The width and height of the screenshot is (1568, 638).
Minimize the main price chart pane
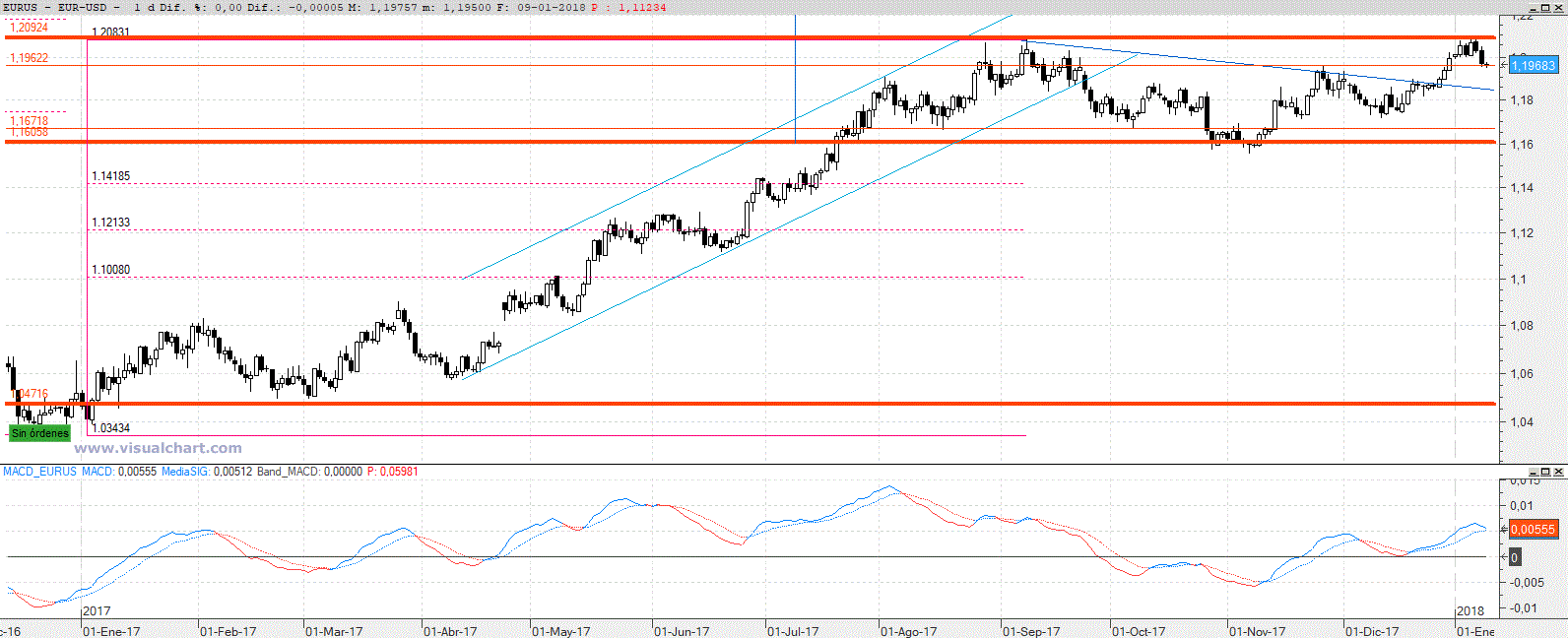click(1535, 7)
